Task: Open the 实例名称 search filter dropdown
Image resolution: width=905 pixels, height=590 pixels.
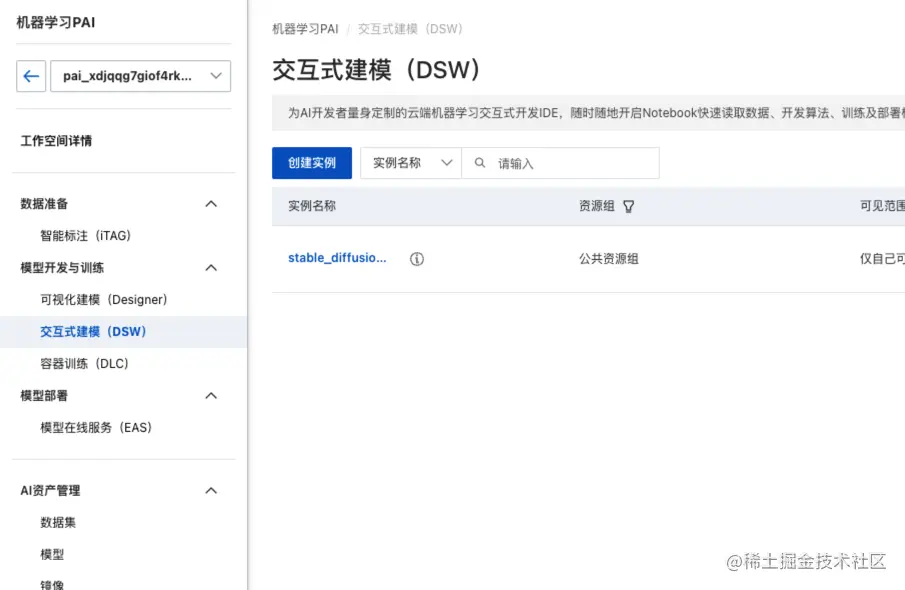Action: 411,163
